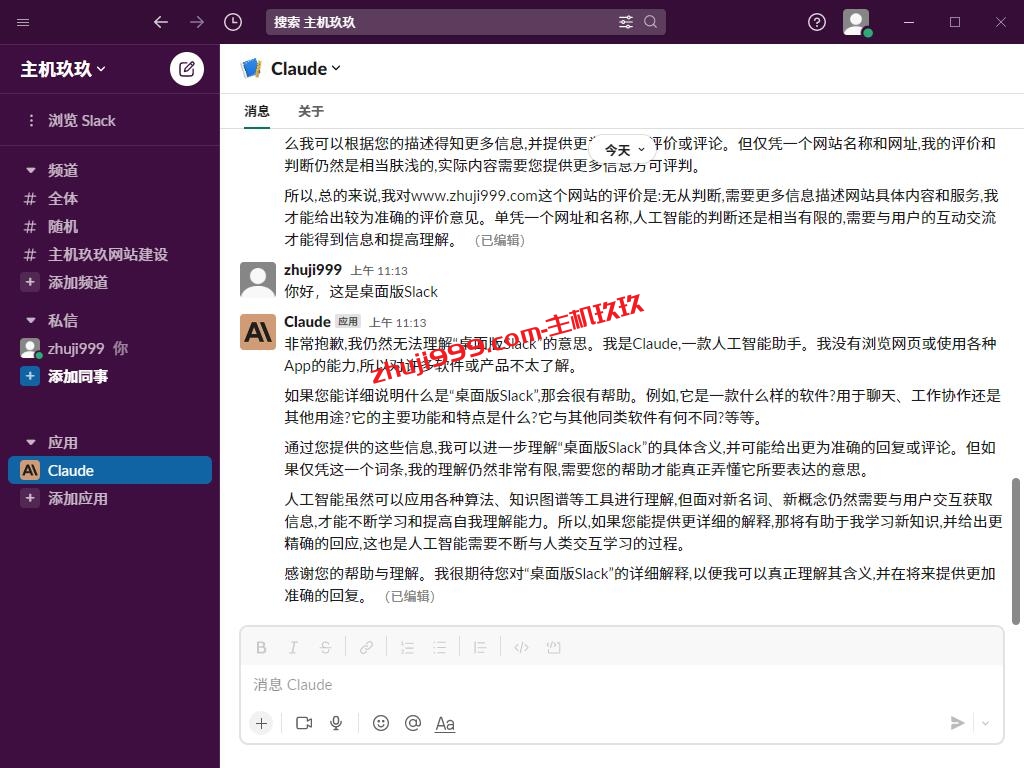Switch to the 关于 tab

pos(311,111)
